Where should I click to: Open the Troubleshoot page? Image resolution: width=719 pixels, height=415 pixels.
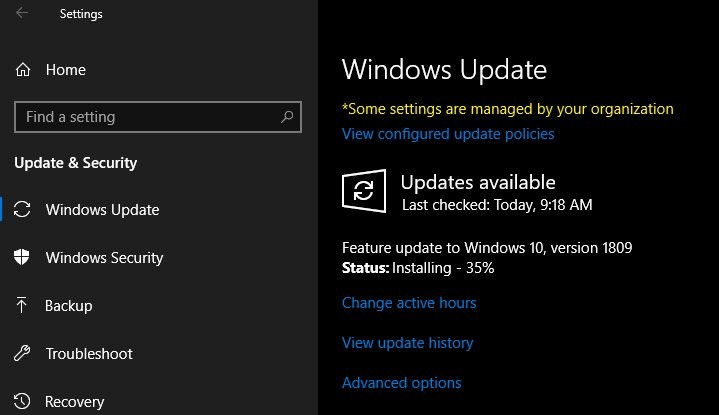tap(89, 354)
